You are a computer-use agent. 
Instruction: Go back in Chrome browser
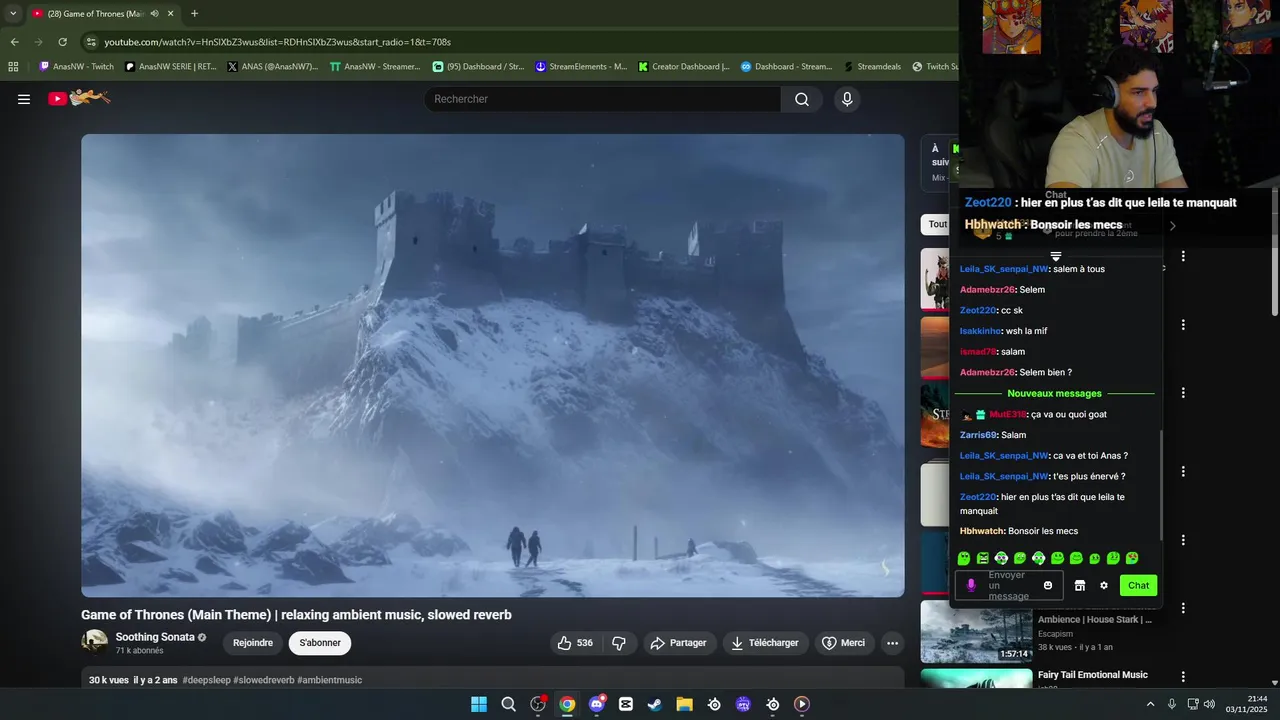[14, 42]
